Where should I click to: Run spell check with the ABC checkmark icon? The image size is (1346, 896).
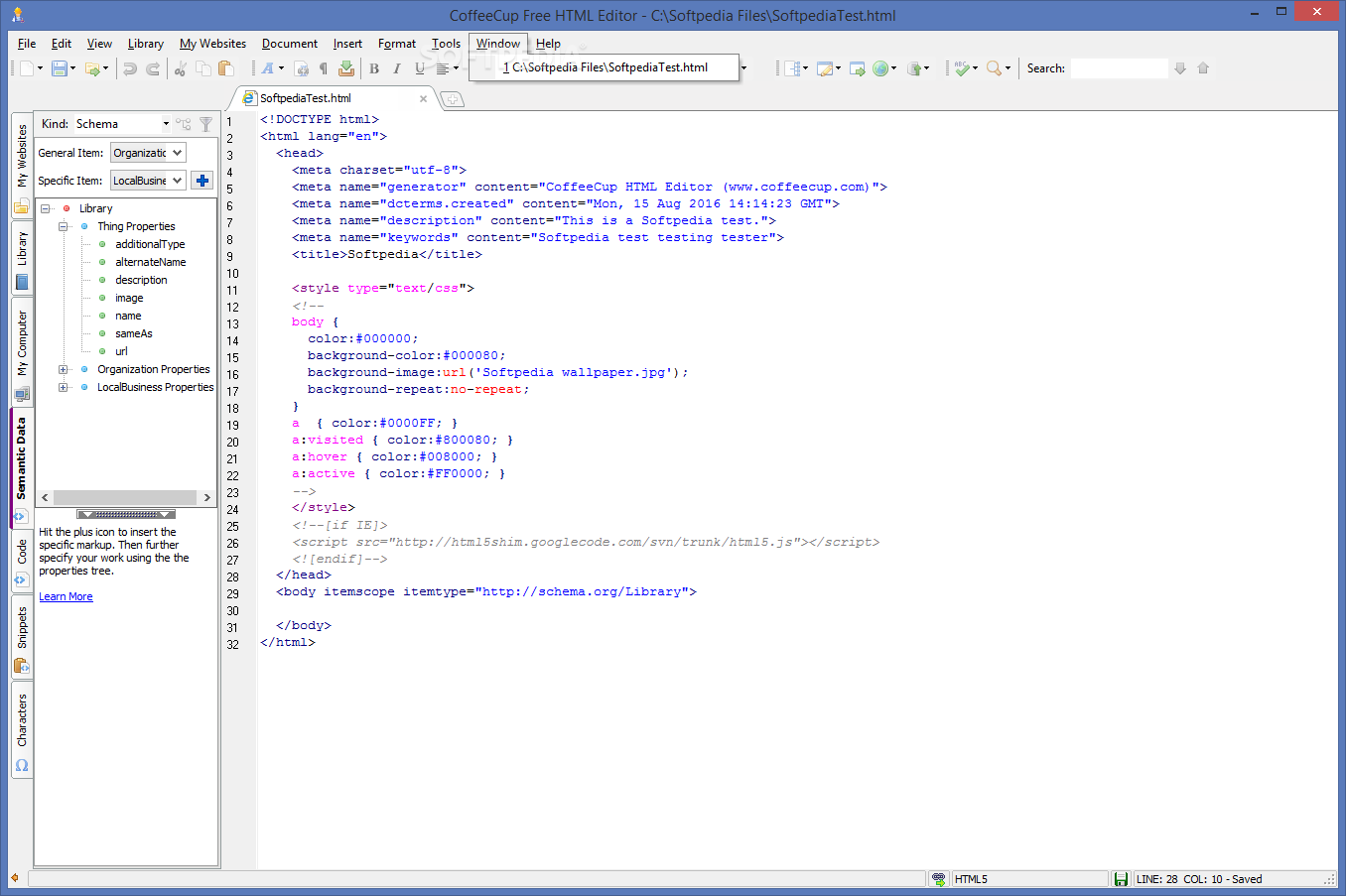point(962,68)
